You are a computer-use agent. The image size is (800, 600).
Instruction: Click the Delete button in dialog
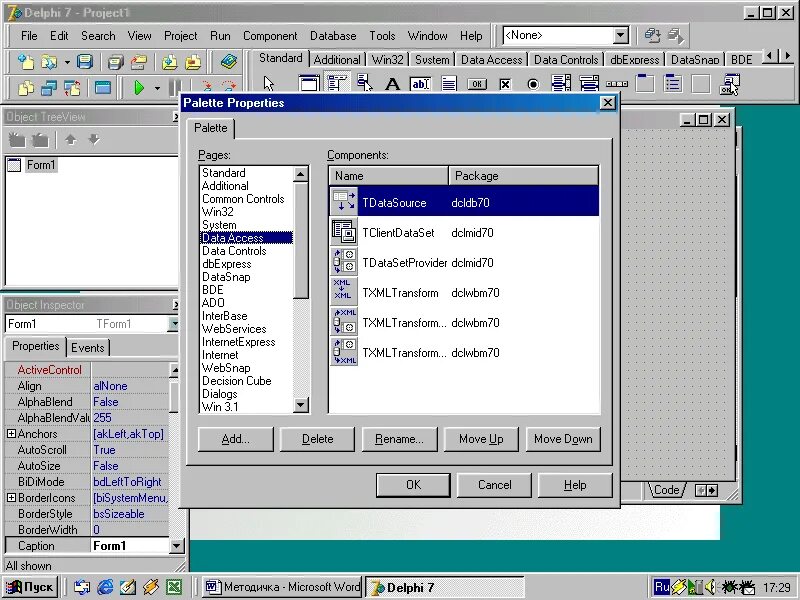point(317,439)
